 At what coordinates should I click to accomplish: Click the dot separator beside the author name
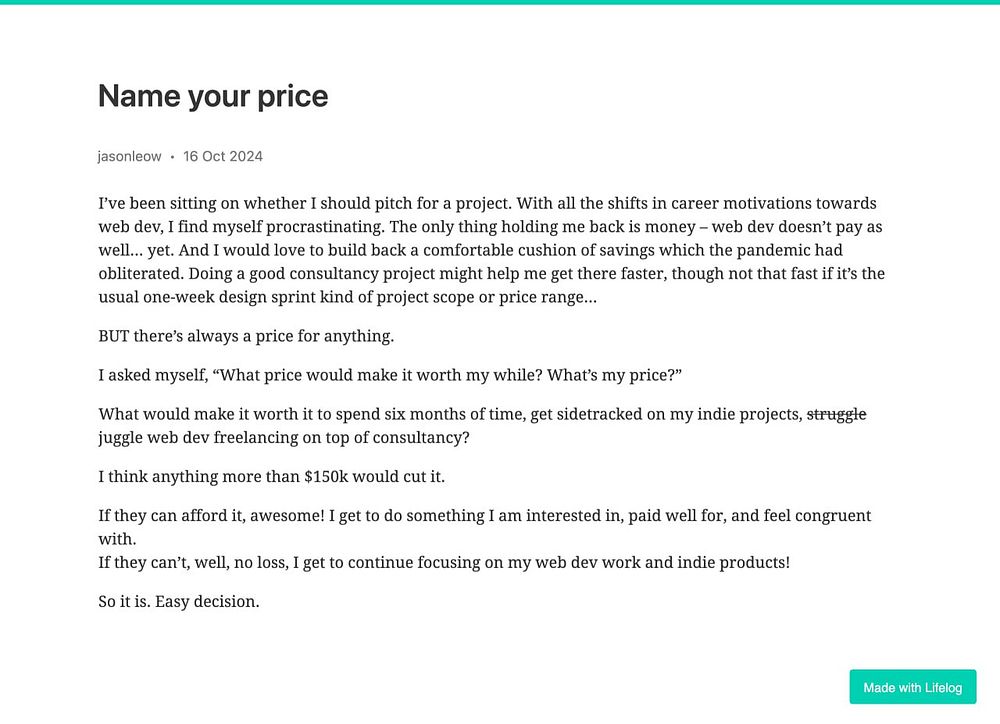coord(172,157)
